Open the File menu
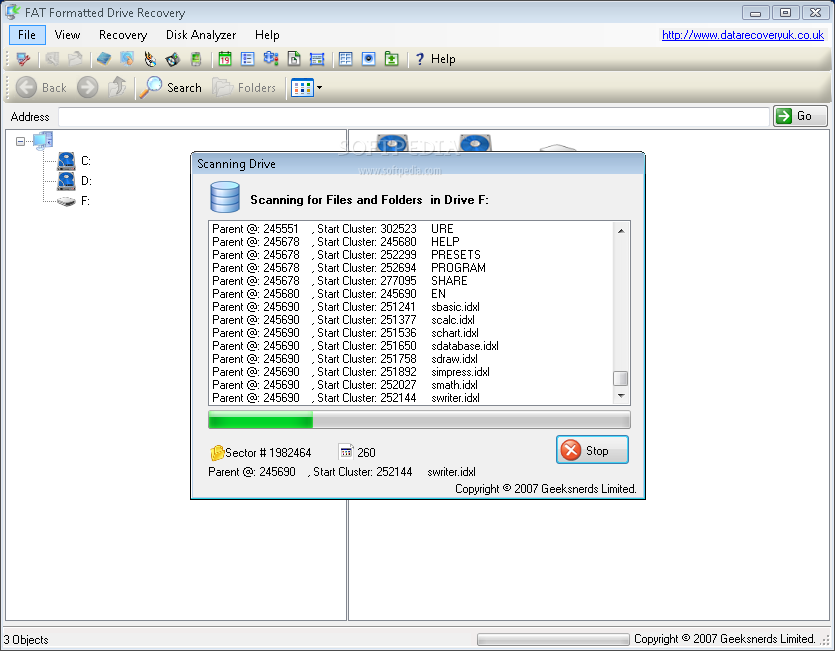The image size is (835, 651). point(27,35)
